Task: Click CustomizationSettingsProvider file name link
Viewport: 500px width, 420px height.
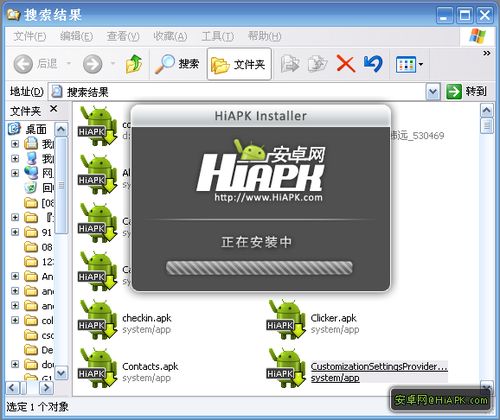Action: 379,366
